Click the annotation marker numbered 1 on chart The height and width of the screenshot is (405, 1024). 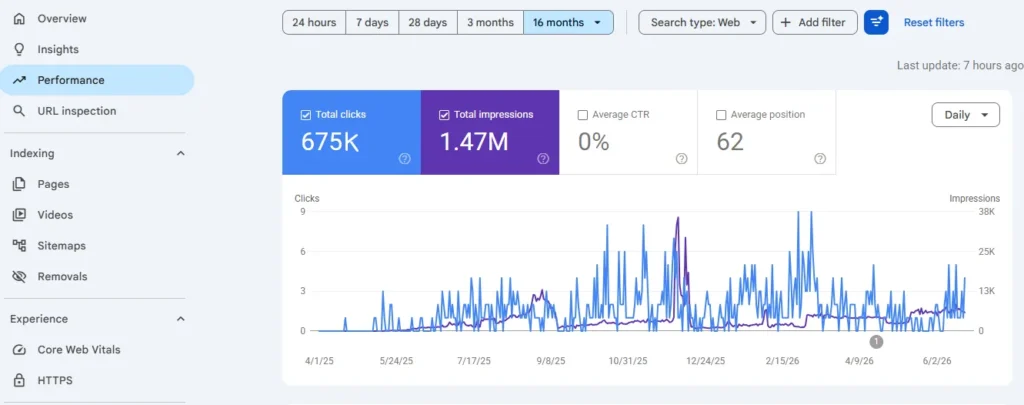pyautogui.click(x=876, y=341)
